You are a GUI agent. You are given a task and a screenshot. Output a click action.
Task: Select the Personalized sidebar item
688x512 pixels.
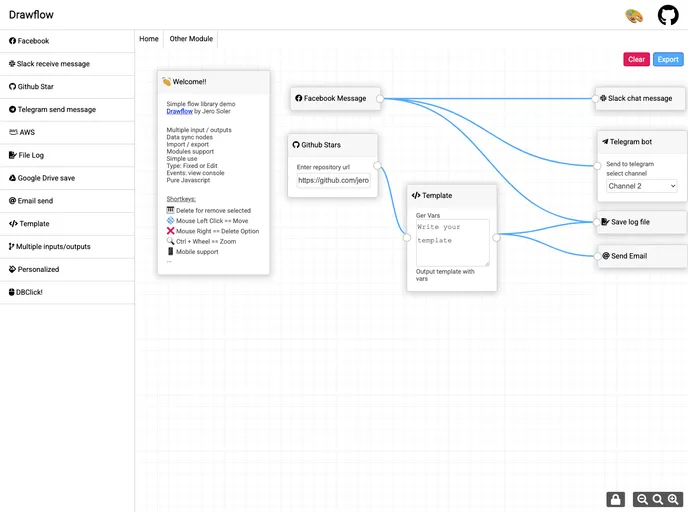click(x=67, y=269)
